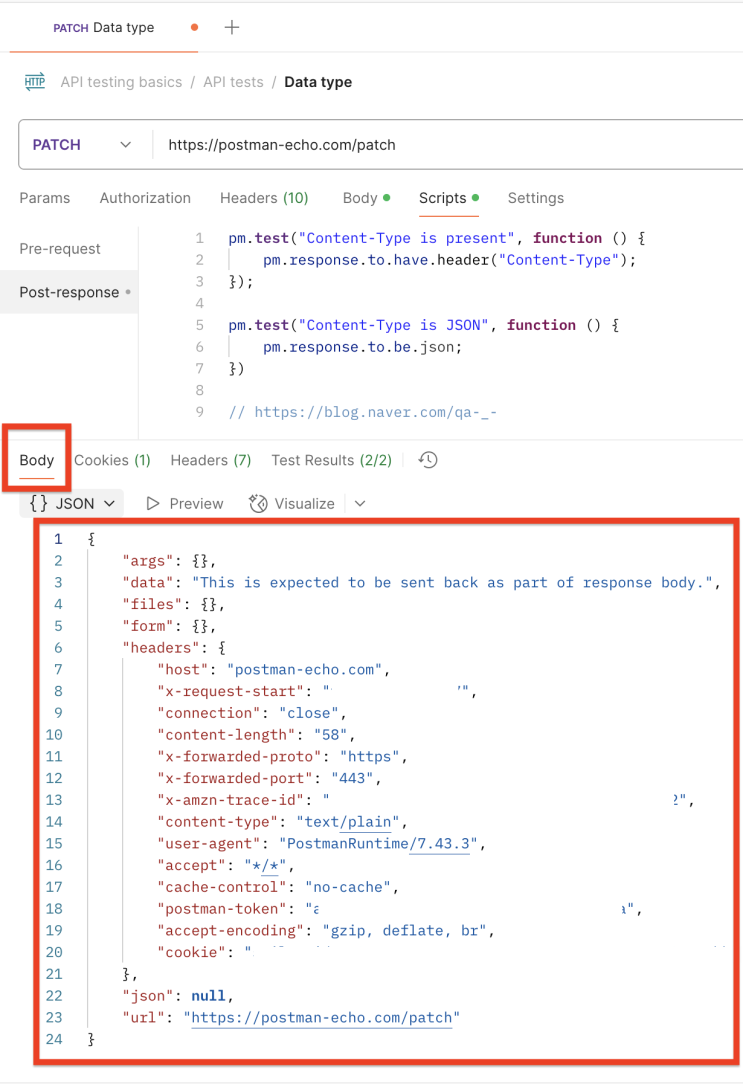Screen dimensions: 743x1084
Task: Click script line 2 header("Content-Type")
Action: coord(449,260)
